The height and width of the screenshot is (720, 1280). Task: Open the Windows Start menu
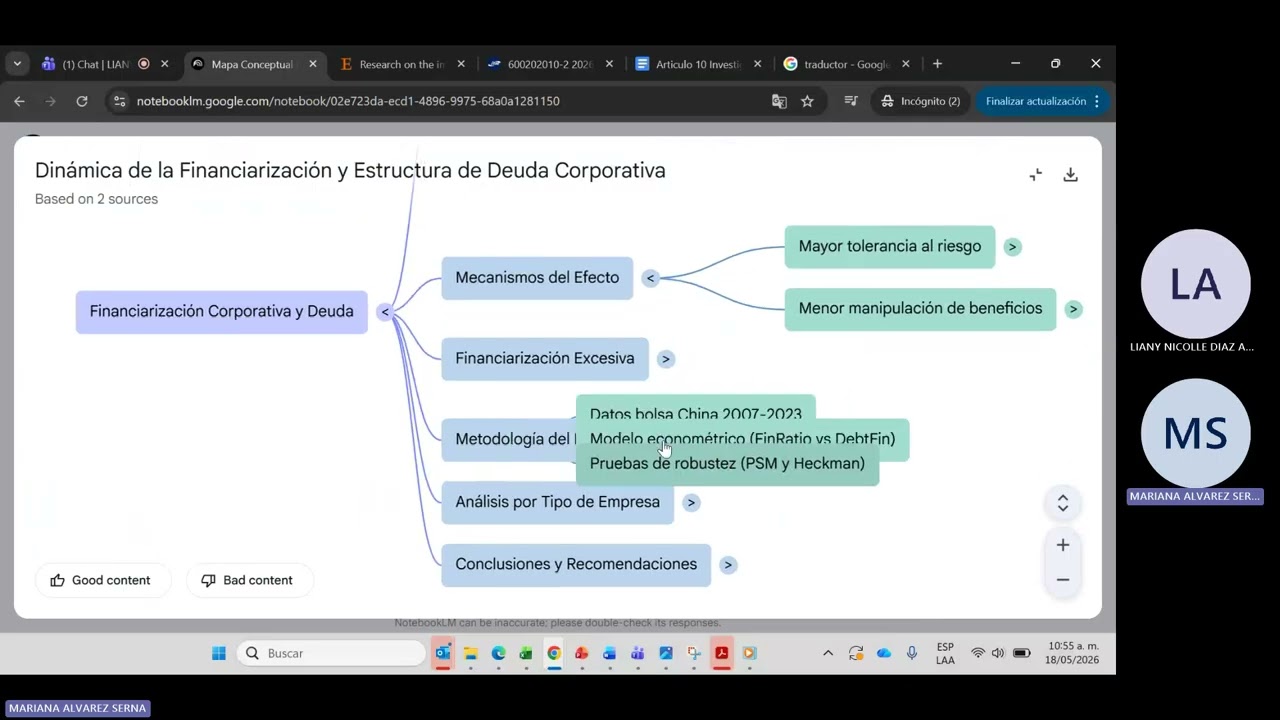point(219,653)
